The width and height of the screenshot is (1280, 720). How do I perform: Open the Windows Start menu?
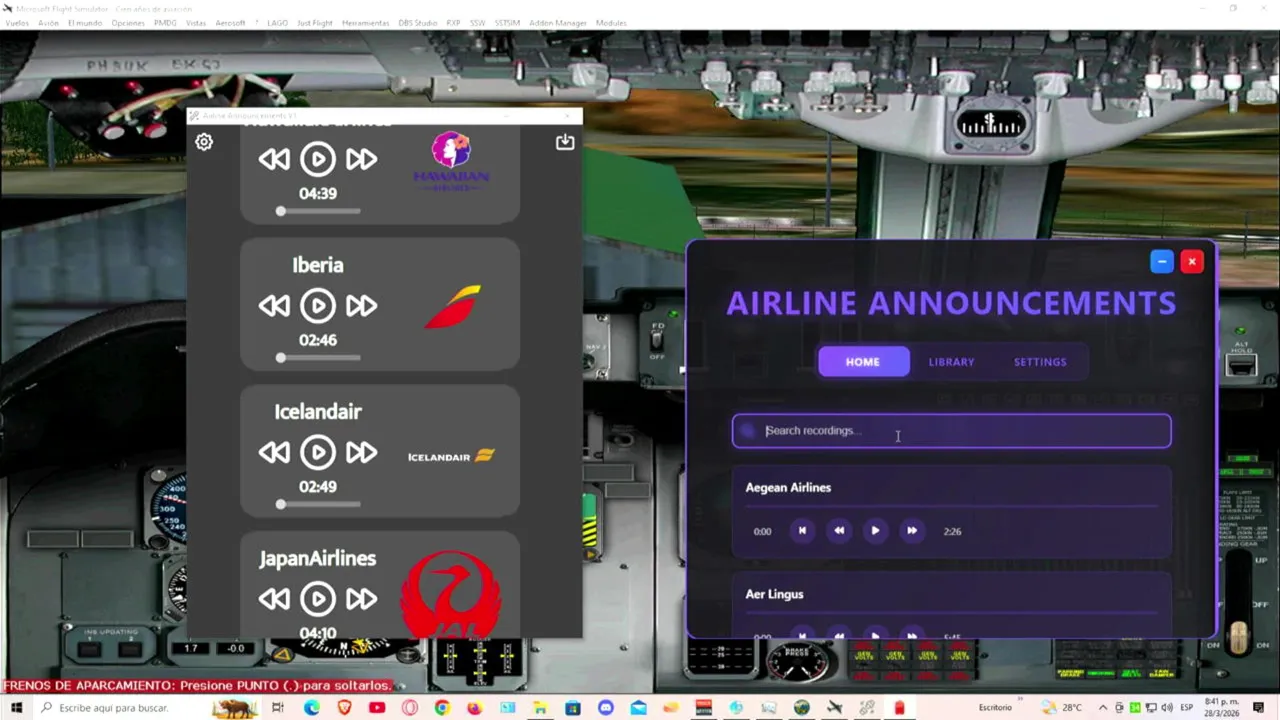pos(16,708)
